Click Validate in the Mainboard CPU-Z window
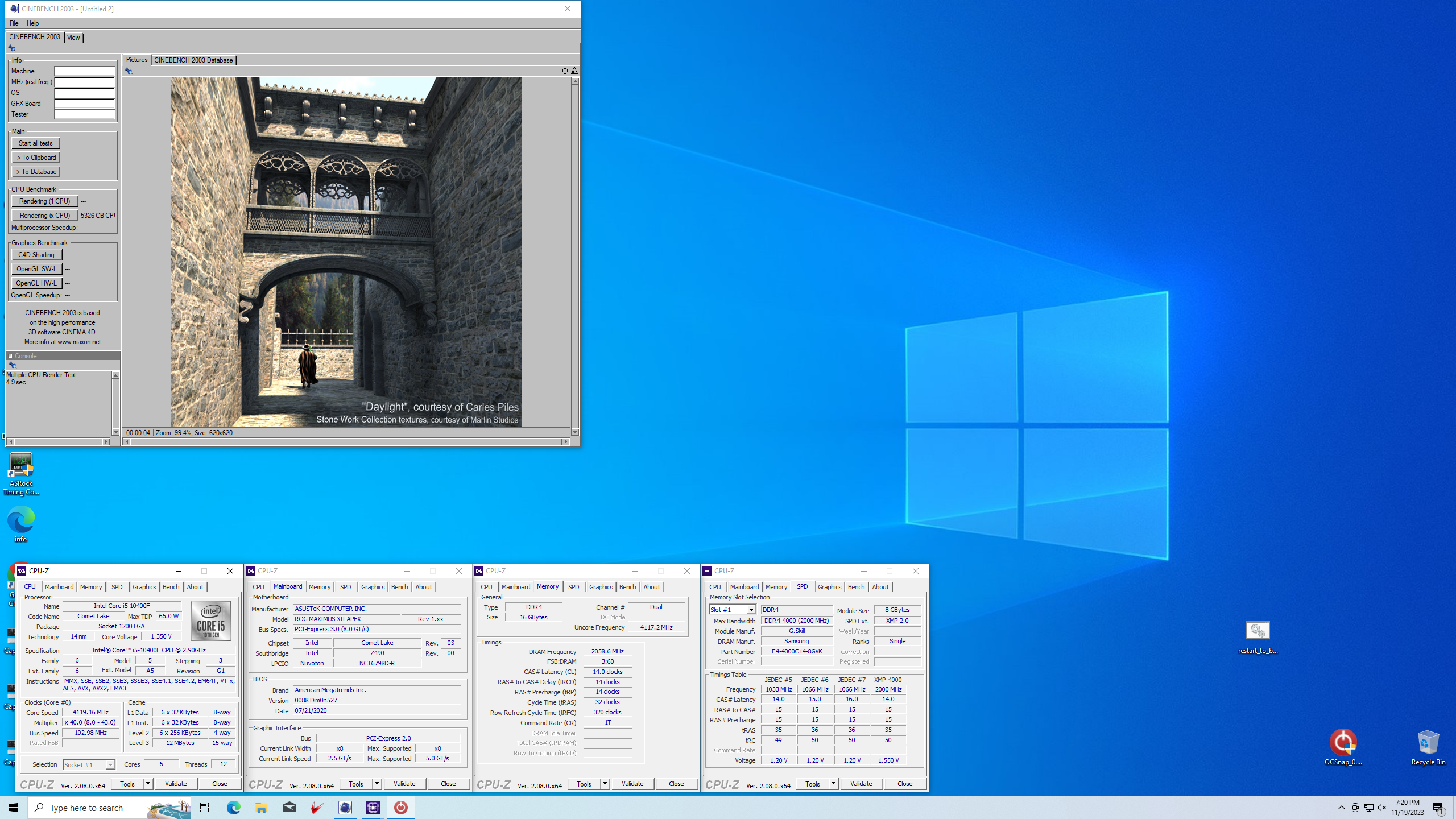 tap(404, 784)
